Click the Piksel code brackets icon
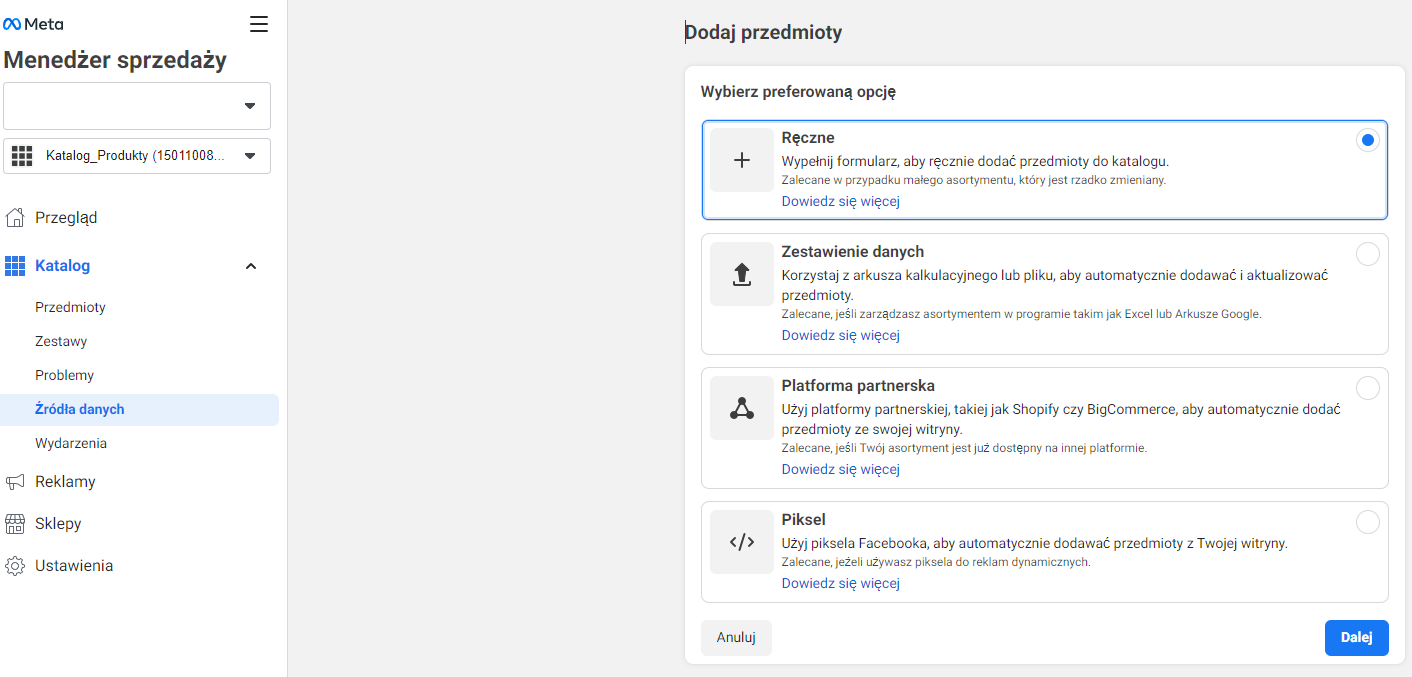 742,542
